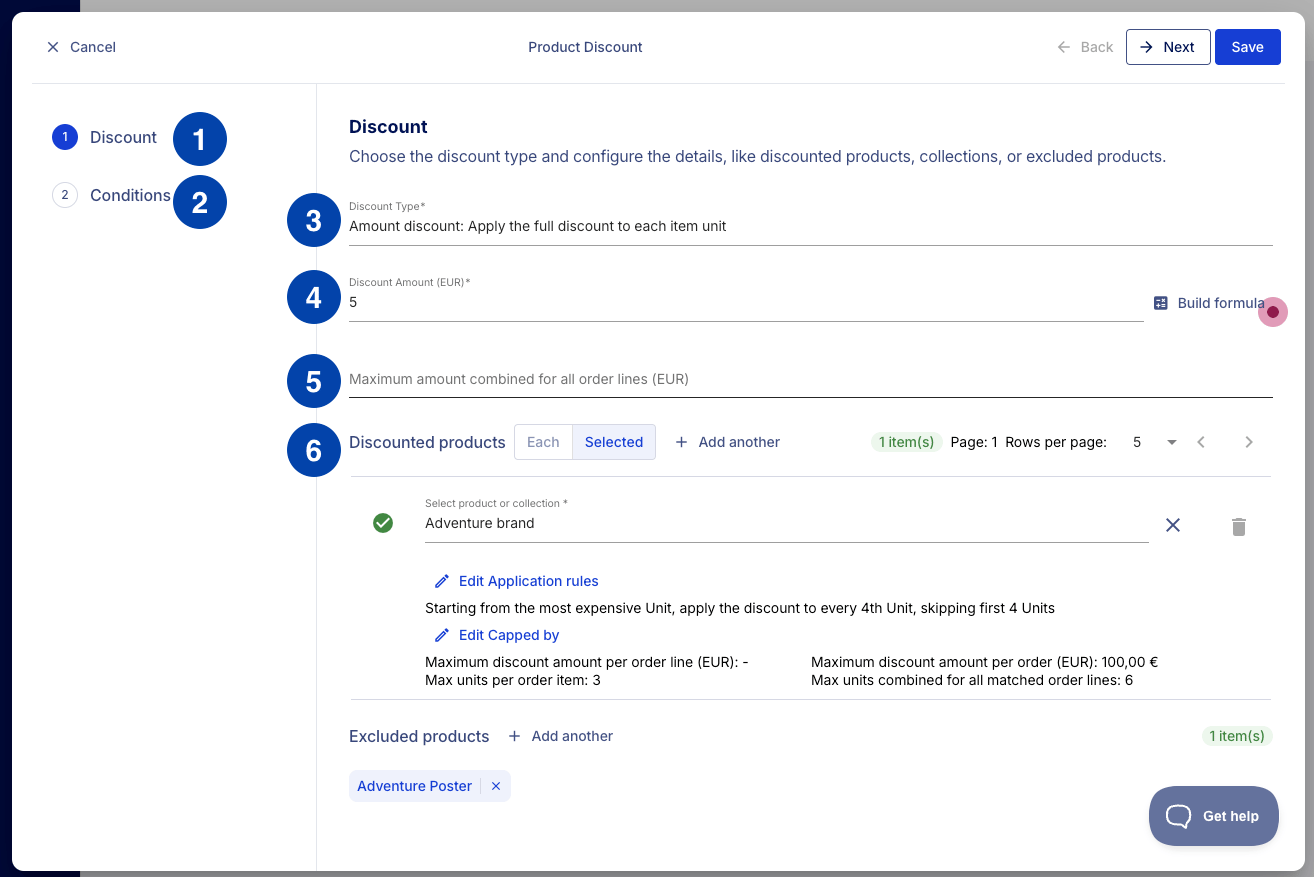Click the Build formula calculator icon

(1161, 303)
